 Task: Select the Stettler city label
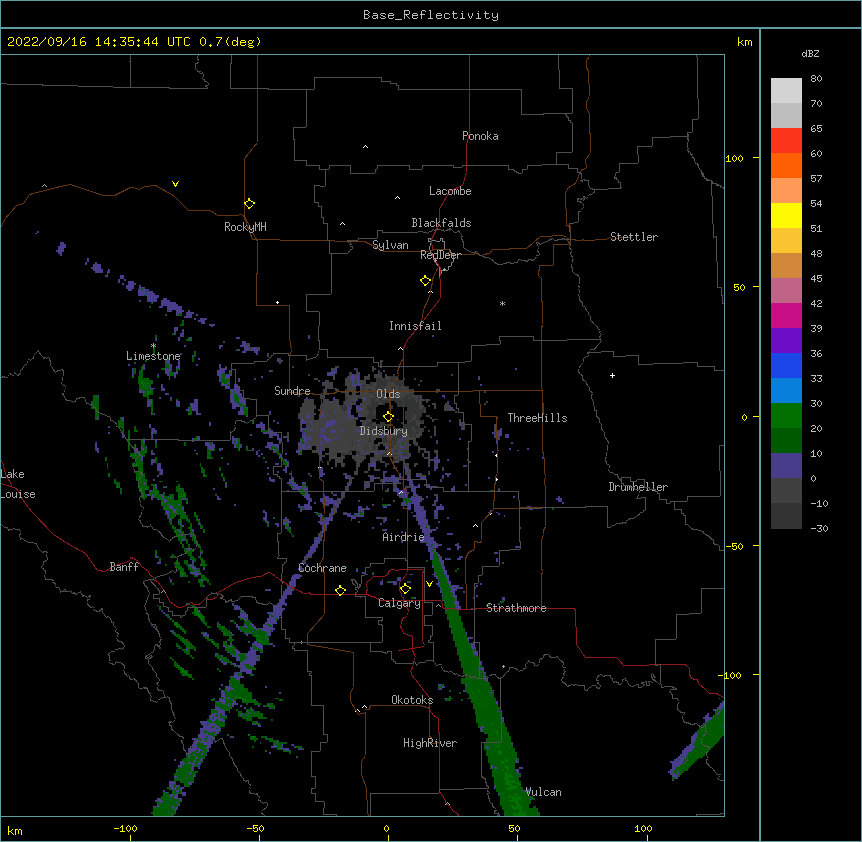tap(634, 237)
